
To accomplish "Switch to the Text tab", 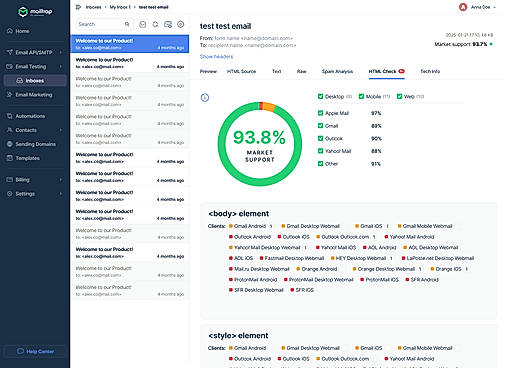I will click(277, 71).
